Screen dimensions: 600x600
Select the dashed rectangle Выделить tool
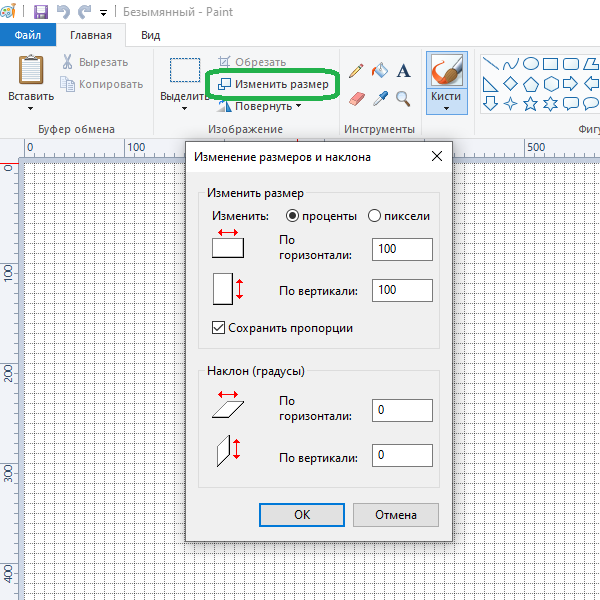(185, 70)
